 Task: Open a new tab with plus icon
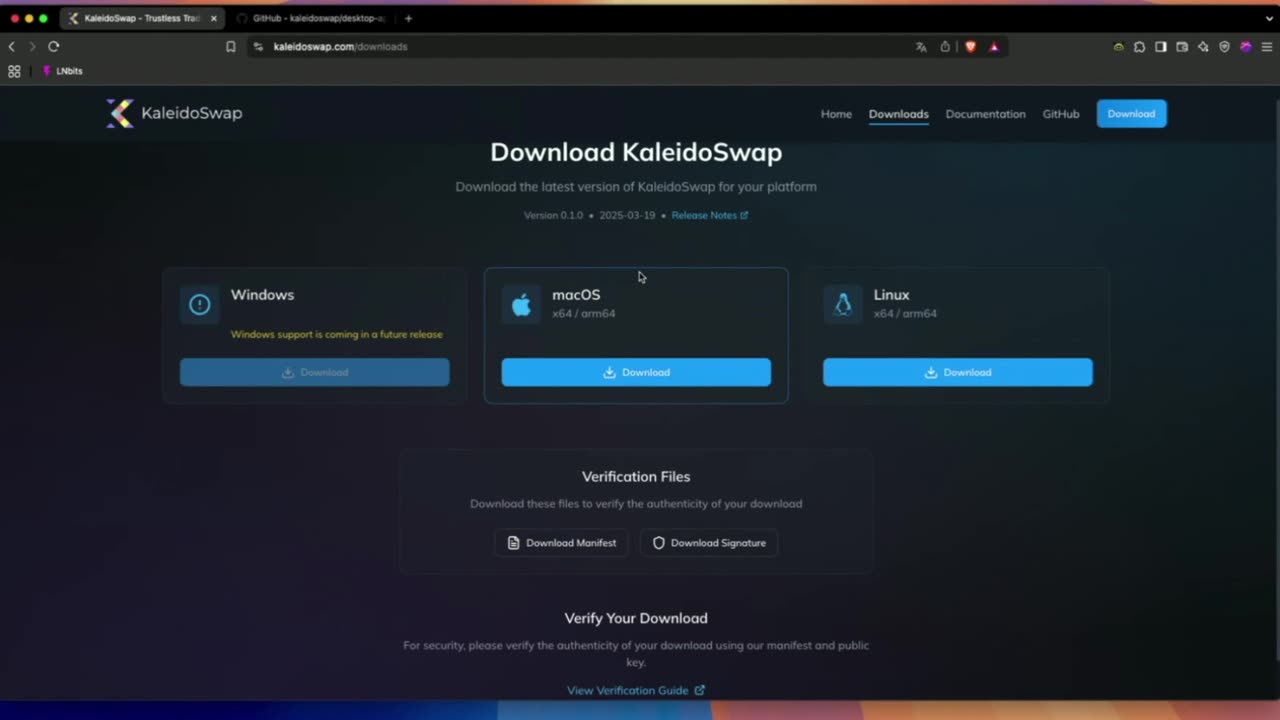pos(408,18)
